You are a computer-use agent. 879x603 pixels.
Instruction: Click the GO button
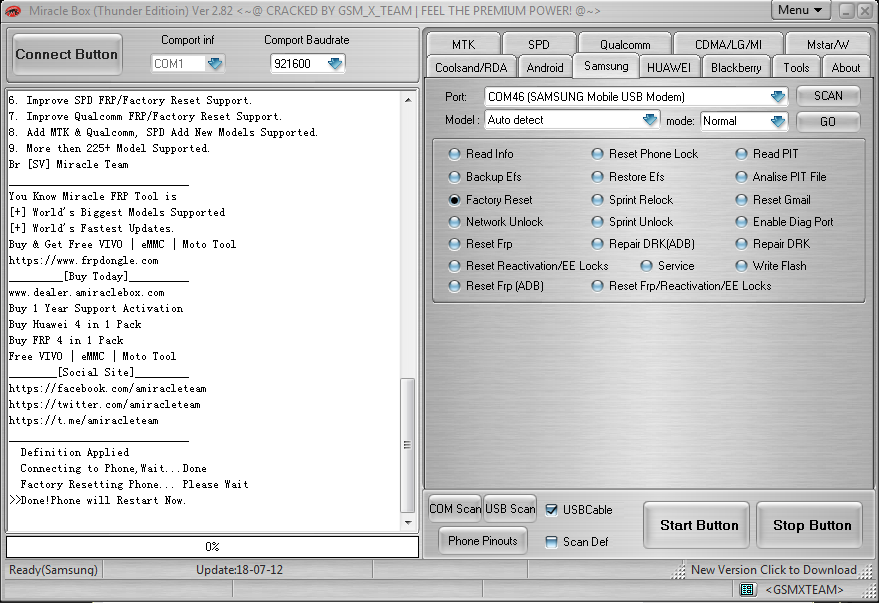[x=828, y=121]
